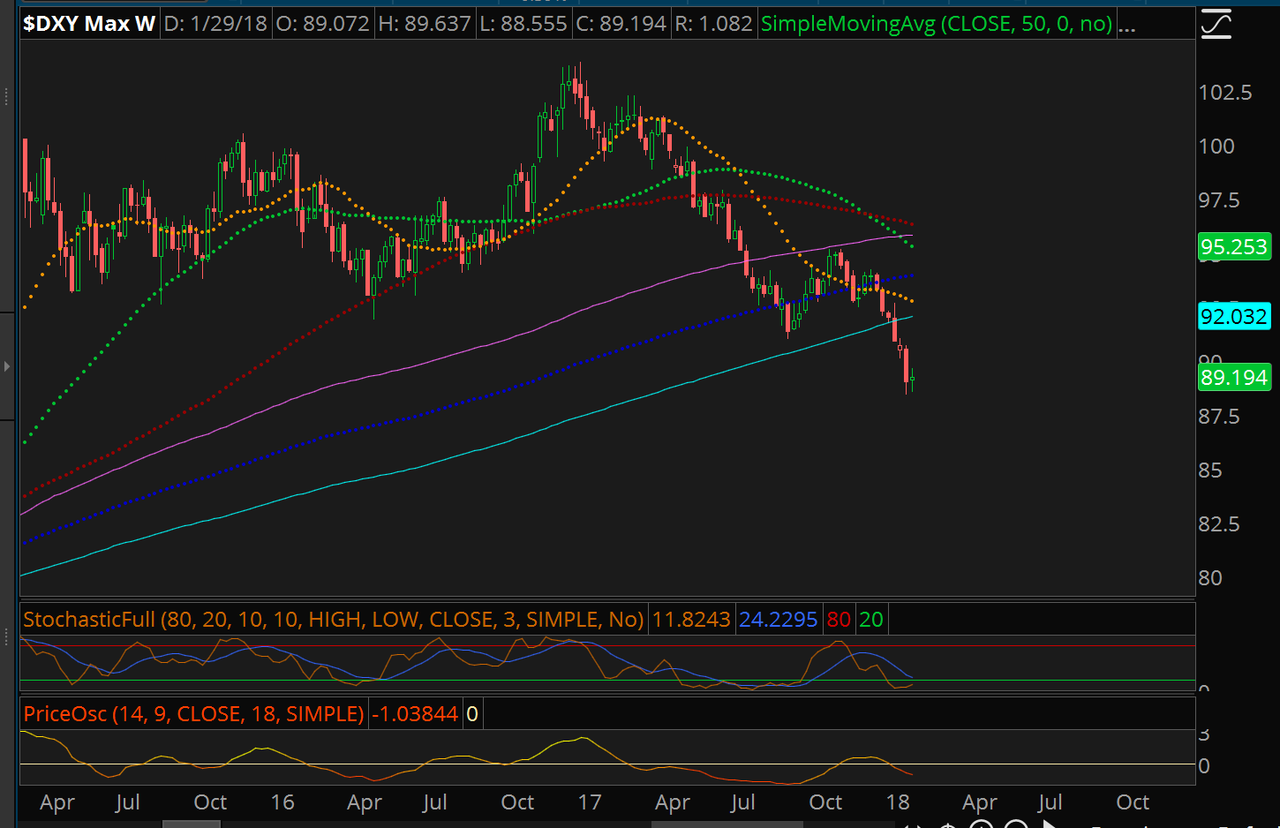Grab the dotted left panel grip handle

point(7,97)
